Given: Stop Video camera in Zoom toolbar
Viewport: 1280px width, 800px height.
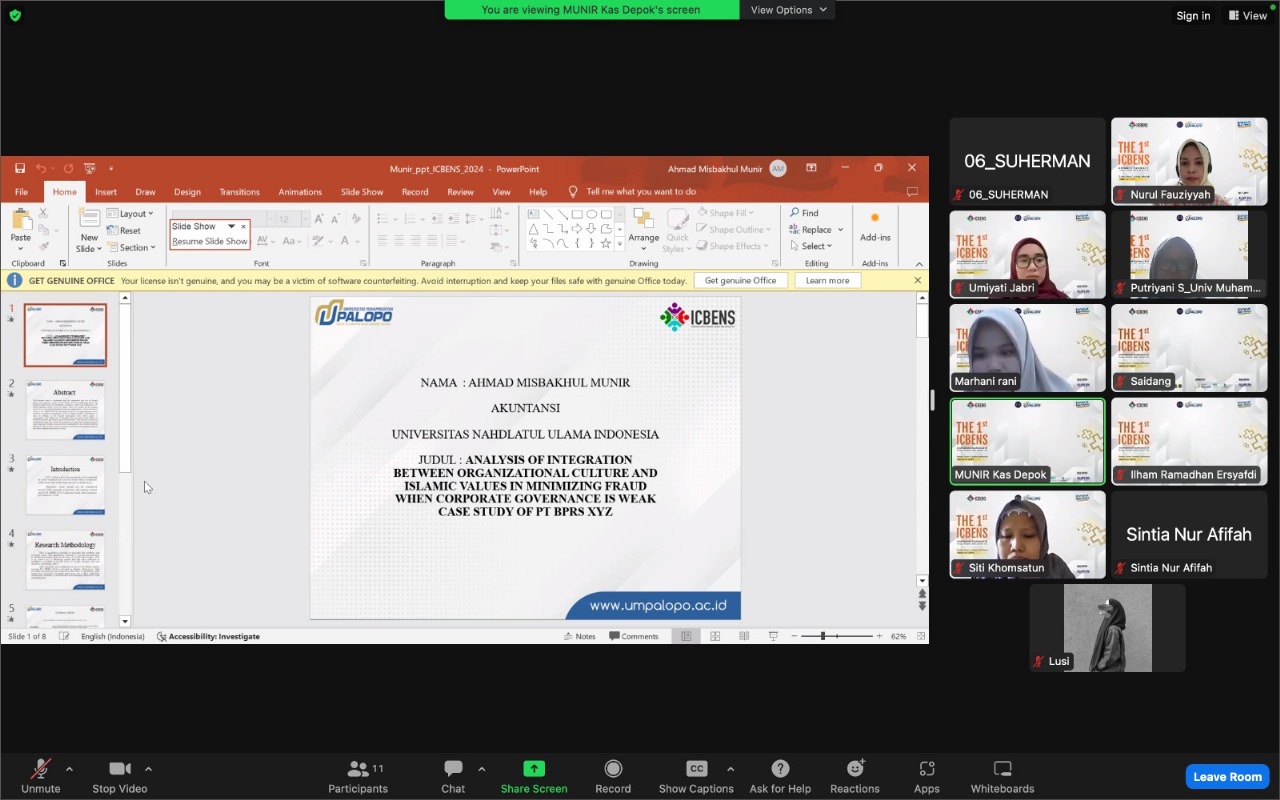Looking at the screenshot, I should [120, 770].
